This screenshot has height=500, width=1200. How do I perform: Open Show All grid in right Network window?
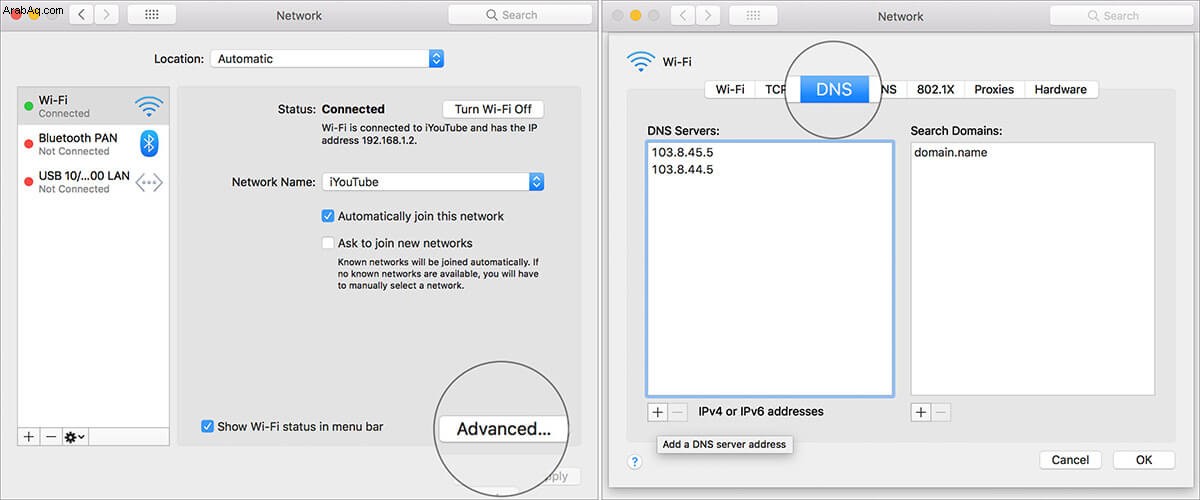[753, 15]
